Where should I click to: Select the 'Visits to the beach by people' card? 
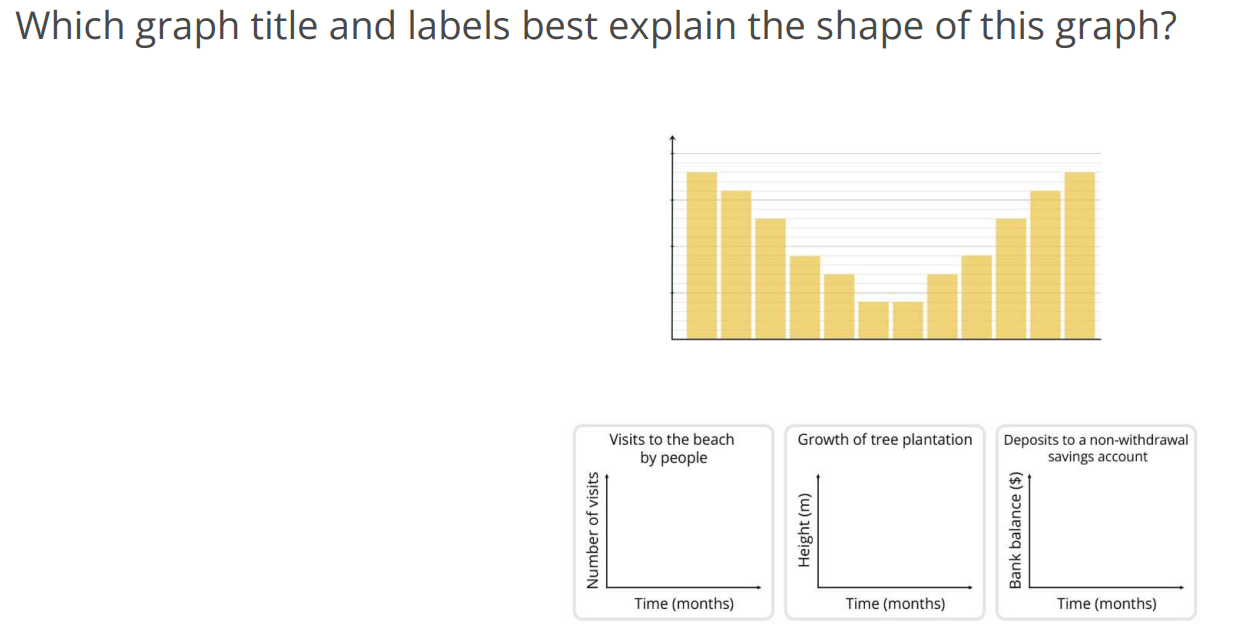point(674,522)
